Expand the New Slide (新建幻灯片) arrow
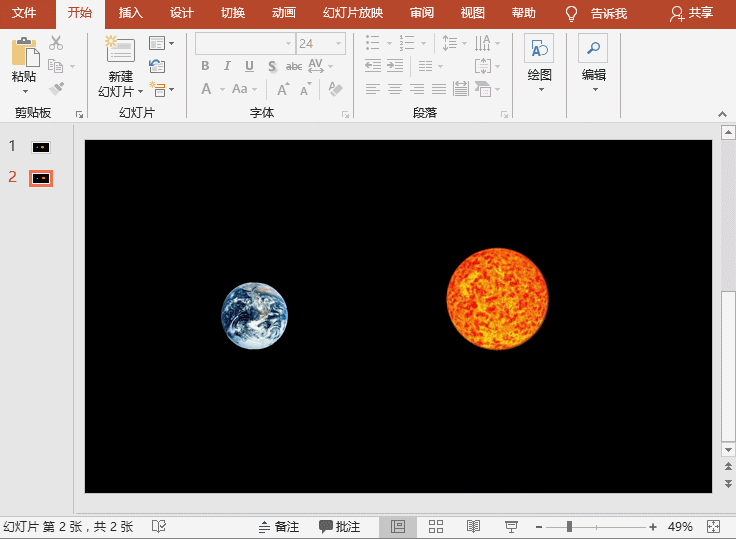736x539 pixels. (x=140, y=91)
